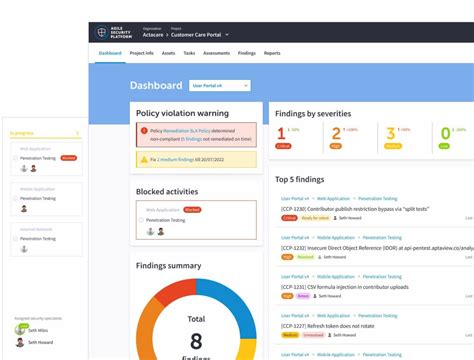474x360 pixels.
Task: Open the Web Application breadcrumb above CCP-1230
Action: tap(333, 199)
